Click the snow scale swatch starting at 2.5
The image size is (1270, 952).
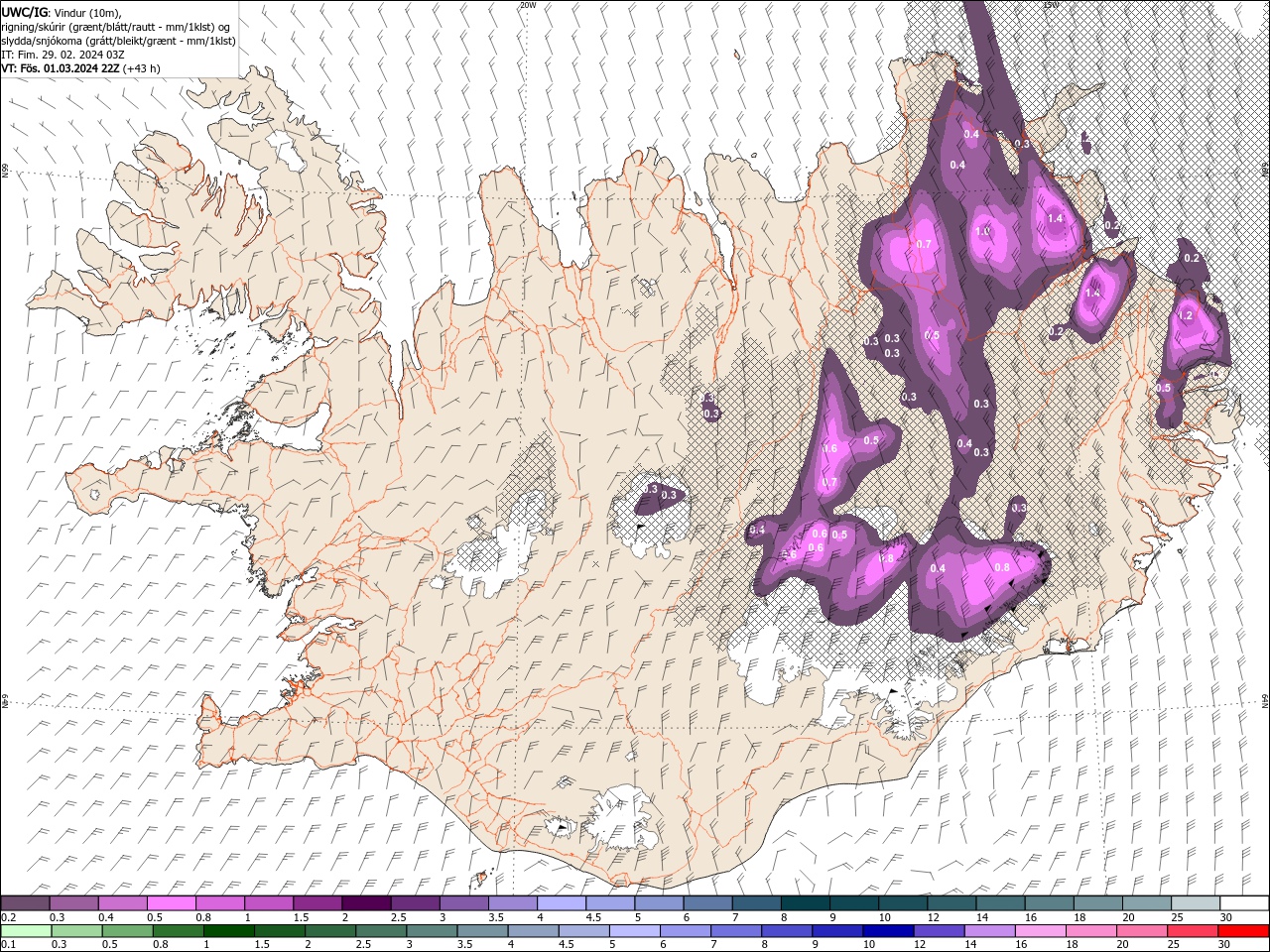coord(415,903)
